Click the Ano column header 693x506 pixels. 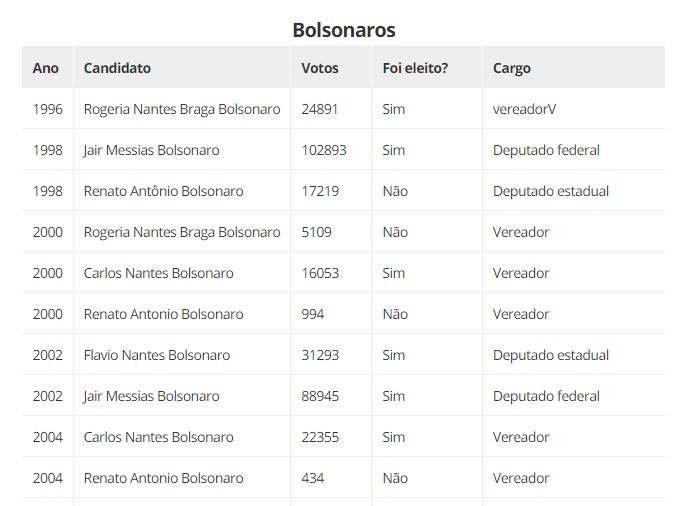[46, 68]
